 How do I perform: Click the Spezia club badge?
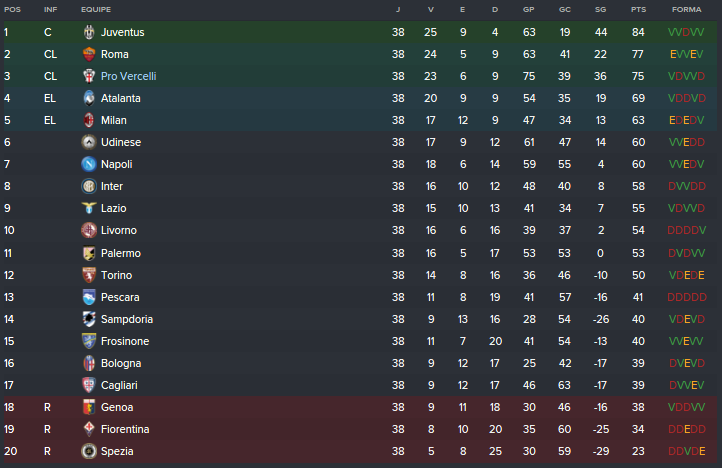point(89,451)
